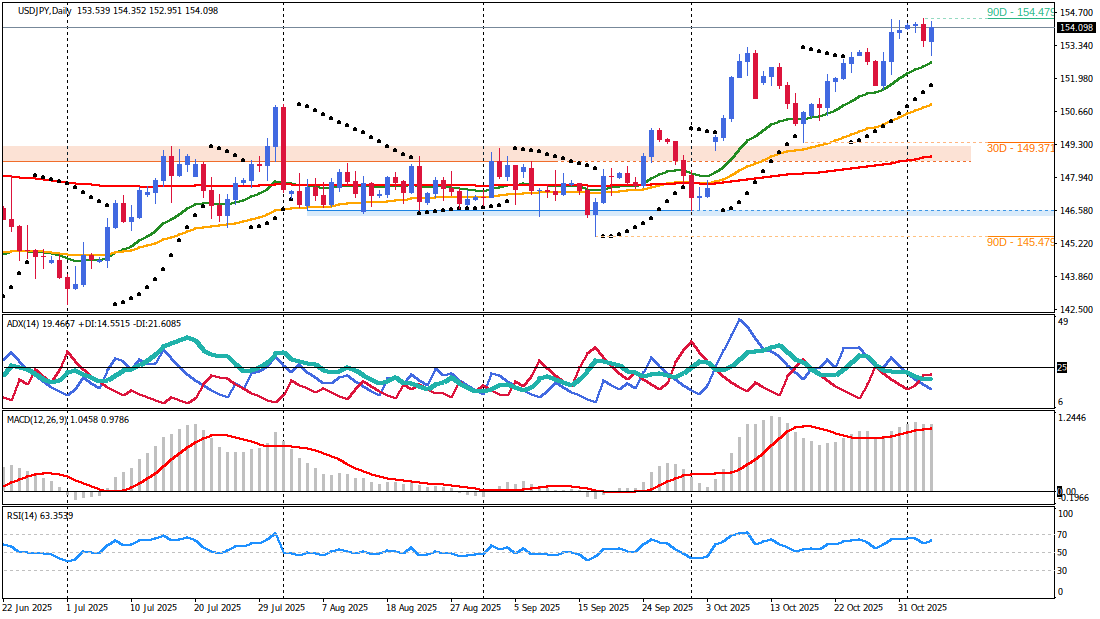Click the MACD scale value -0.1966
Screen dimensions: 1100x619
(x=1074, y=498)
